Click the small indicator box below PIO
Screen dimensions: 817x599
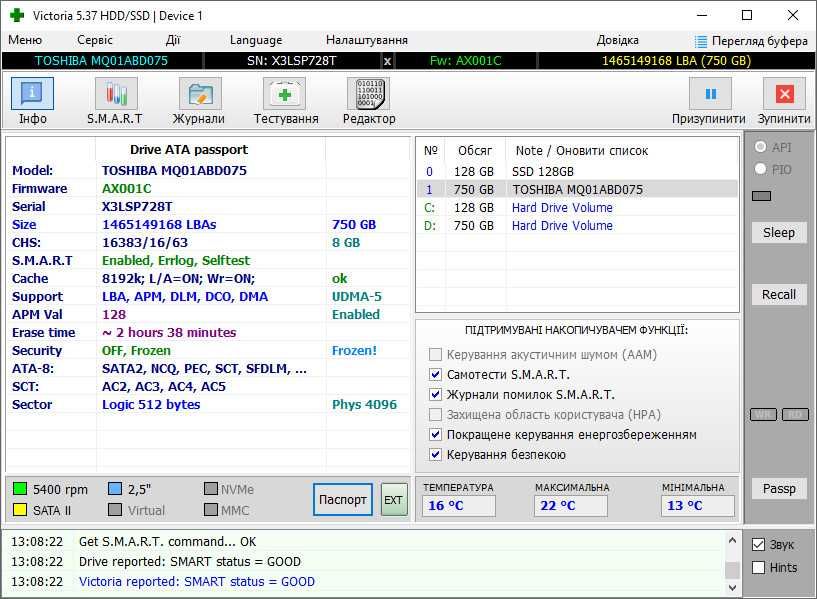pos(761,196)
